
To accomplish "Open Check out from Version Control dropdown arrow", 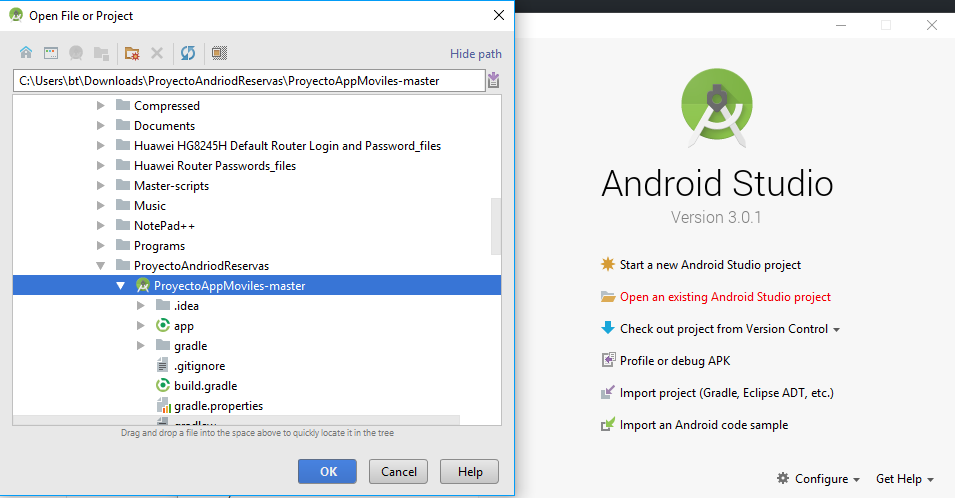I will tap(837, 329).
